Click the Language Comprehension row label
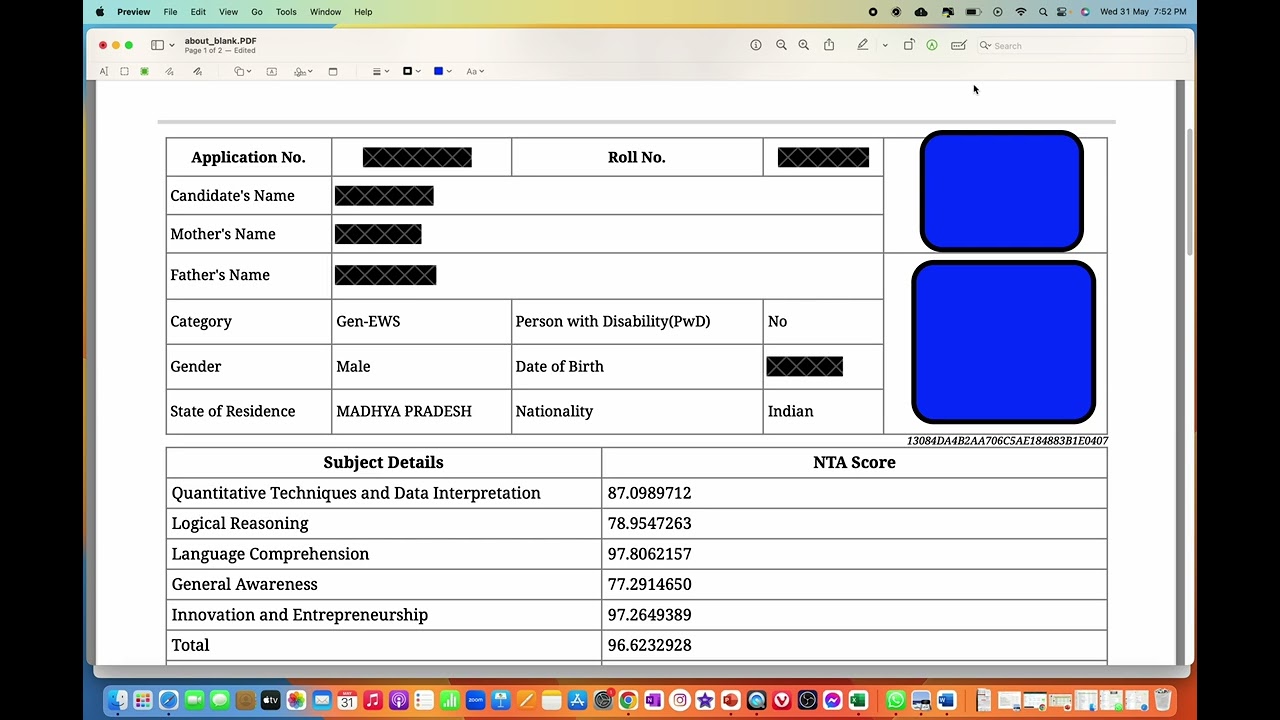Screen dimensions: 1280x720 pos(270,554)
